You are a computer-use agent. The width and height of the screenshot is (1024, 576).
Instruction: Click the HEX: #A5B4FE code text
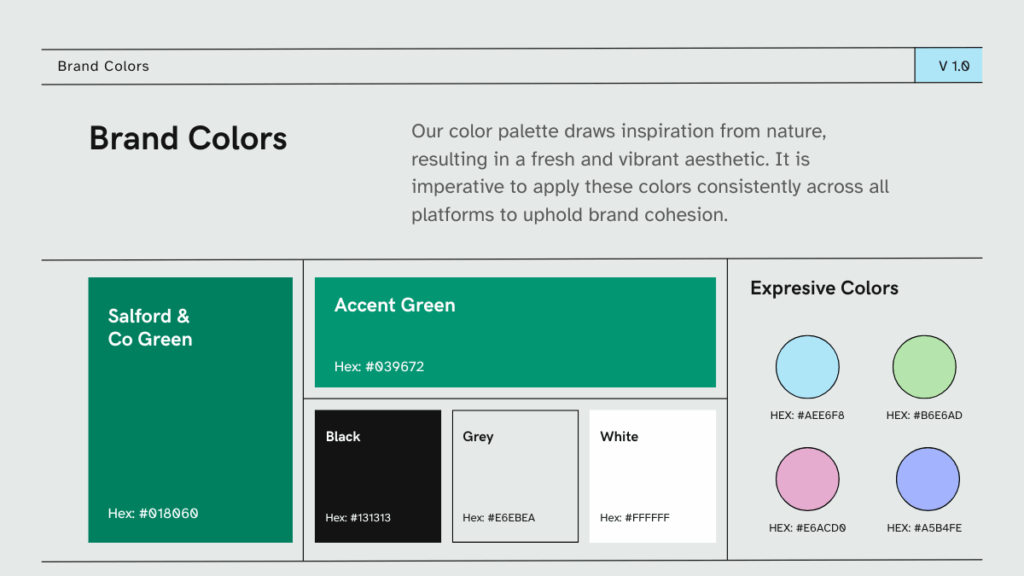(924, 528)
